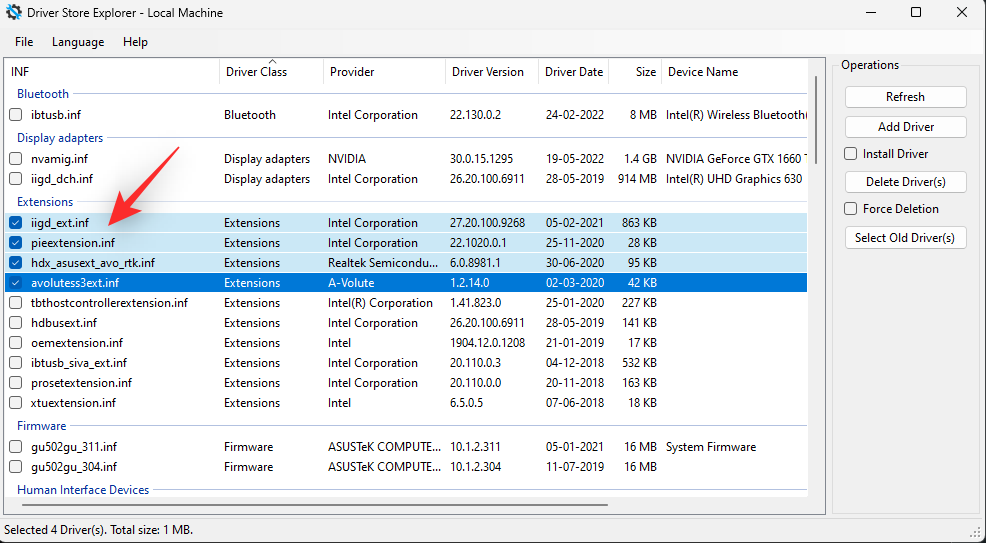Check the xtuextension.inf checkbox
986x543 pixels.
point(16,403)
